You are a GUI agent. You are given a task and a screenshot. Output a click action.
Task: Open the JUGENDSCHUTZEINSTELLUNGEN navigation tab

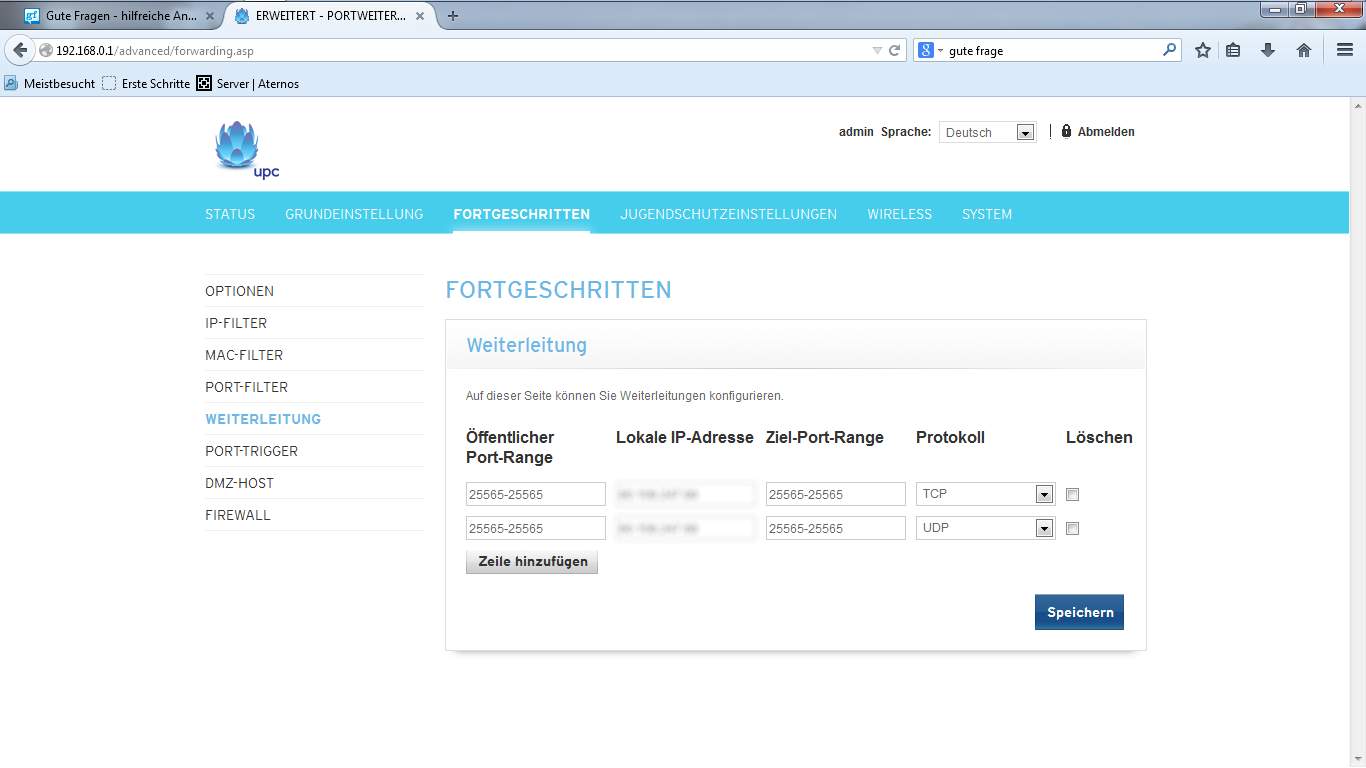728,214
